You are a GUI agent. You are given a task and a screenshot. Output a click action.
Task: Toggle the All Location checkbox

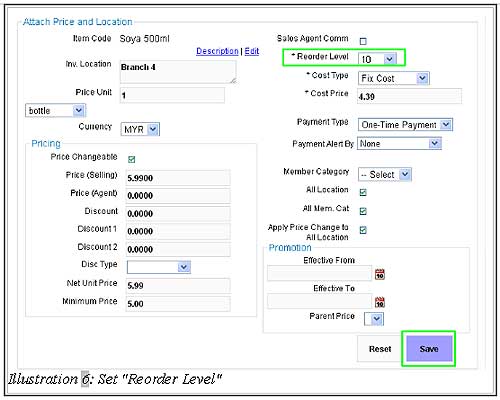tap(363, 192)
